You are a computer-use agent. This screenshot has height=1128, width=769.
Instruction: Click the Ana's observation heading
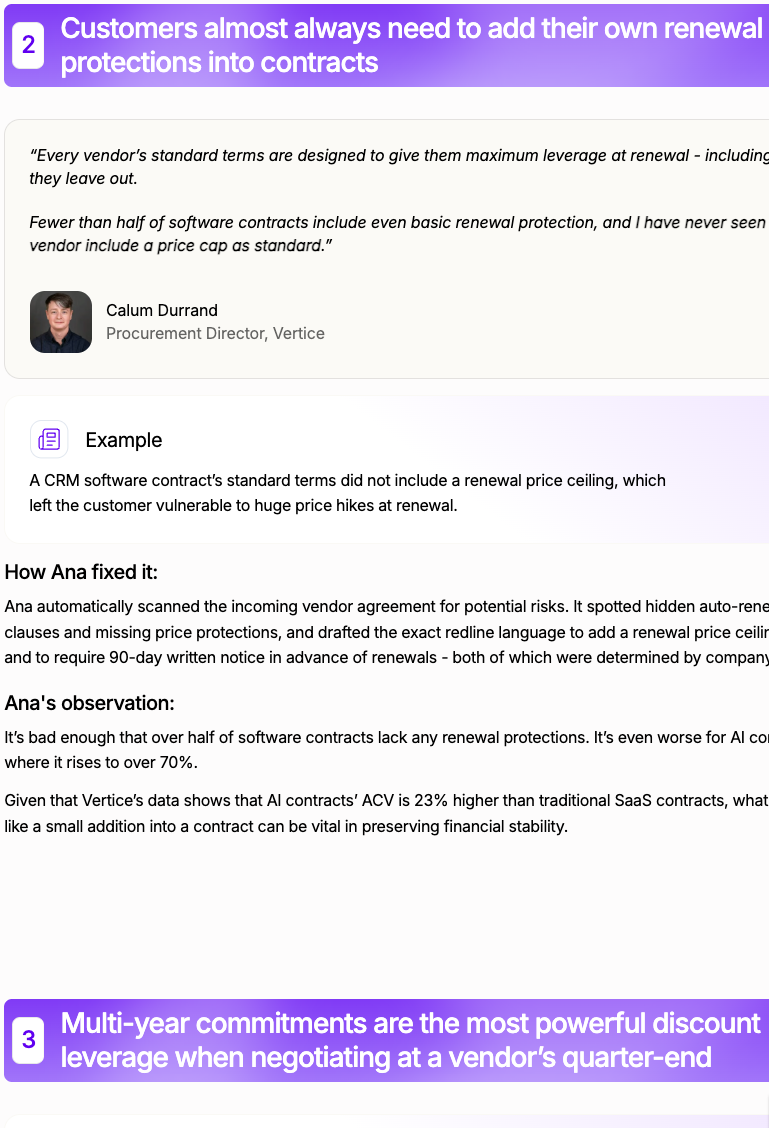click(x=89, y=703)
